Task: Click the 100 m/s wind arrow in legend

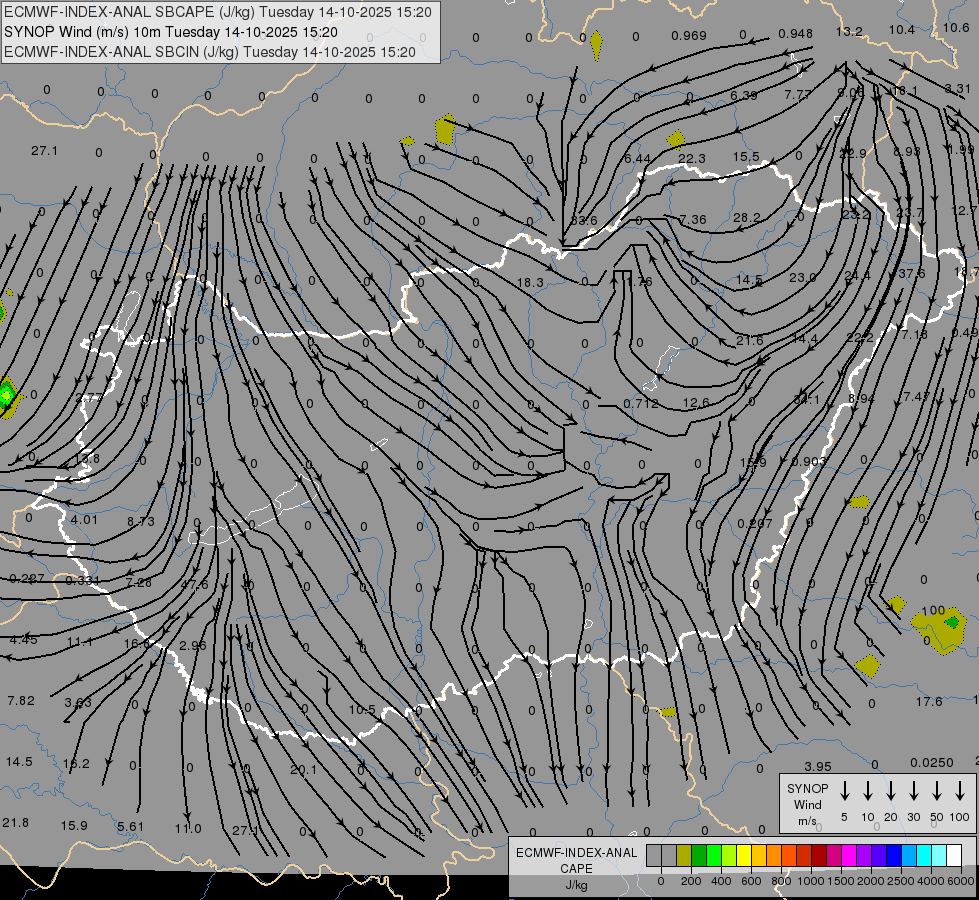Action: click(960, 791)
